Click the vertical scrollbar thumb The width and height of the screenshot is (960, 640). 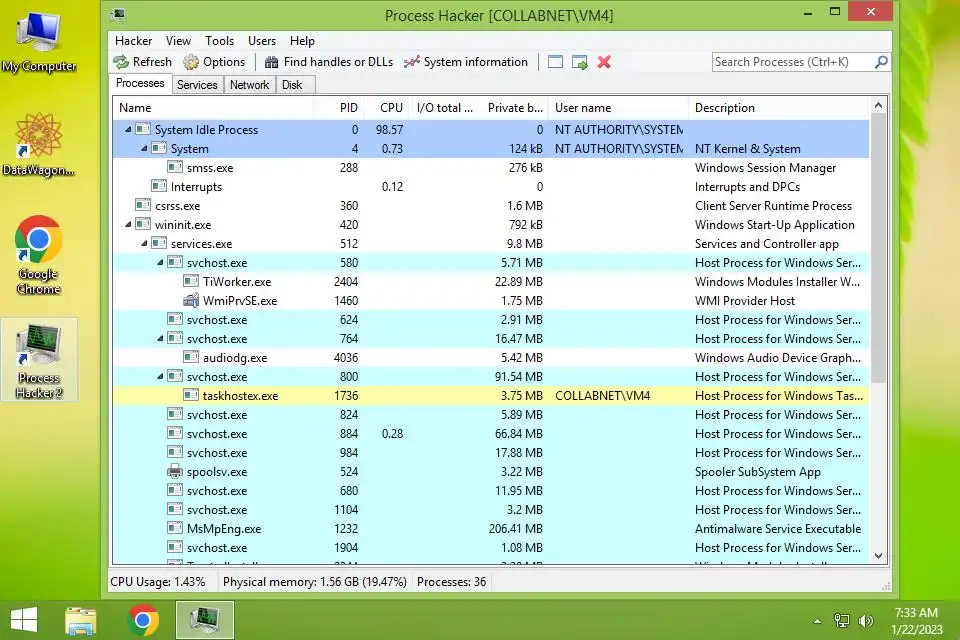[x=879, y=248]
